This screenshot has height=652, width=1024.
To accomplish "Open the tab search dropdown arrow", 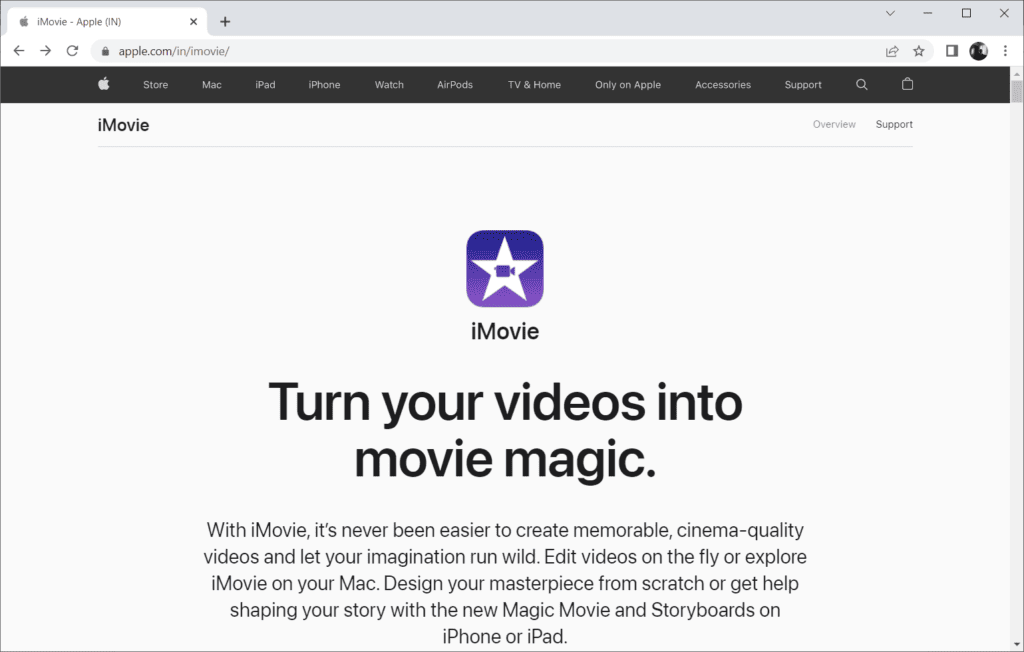I will coord(890,13).
